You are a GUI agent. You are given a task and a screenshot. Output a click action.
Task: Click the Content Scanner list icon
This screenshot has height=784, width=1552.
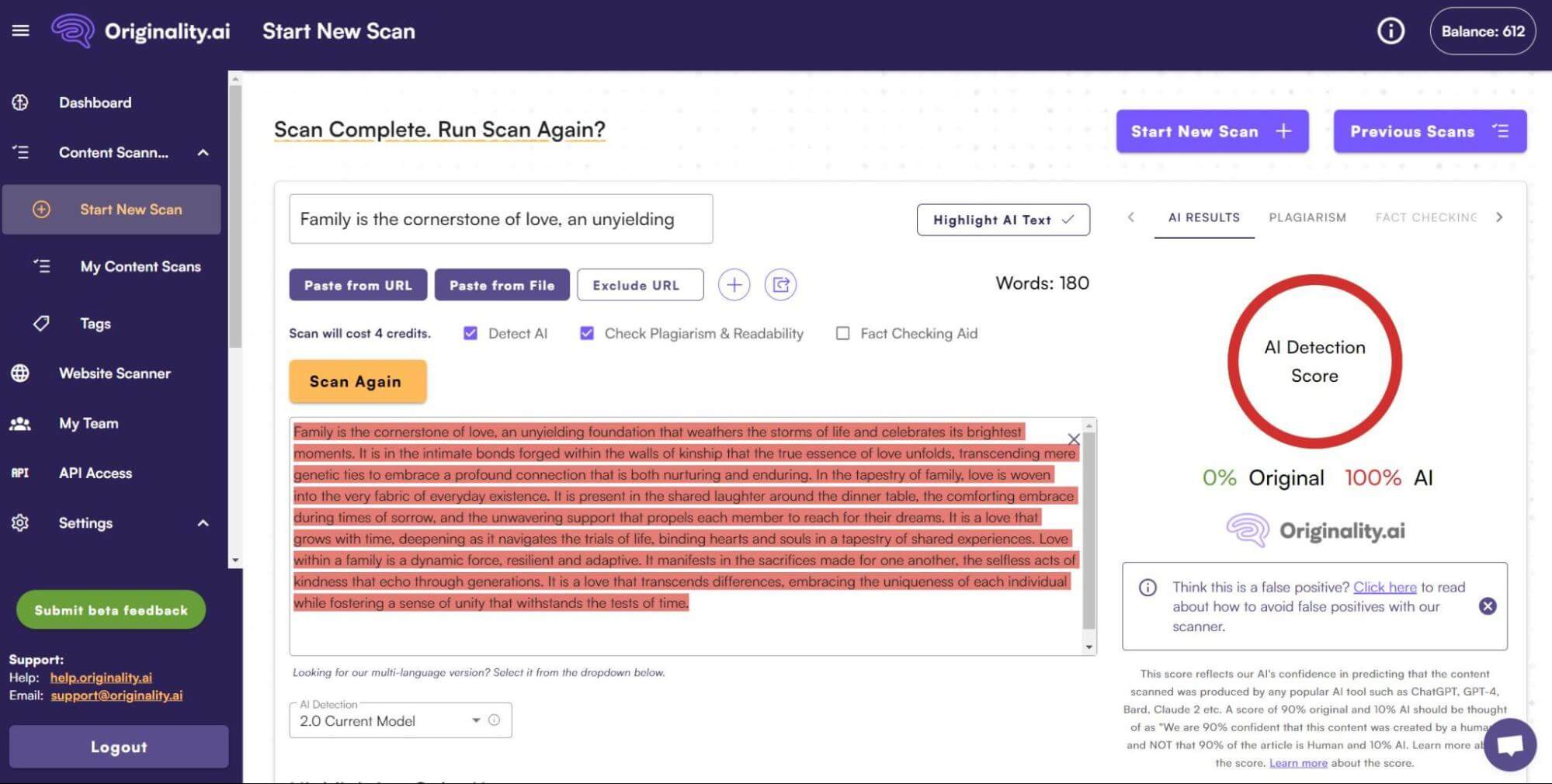(20, 152)
